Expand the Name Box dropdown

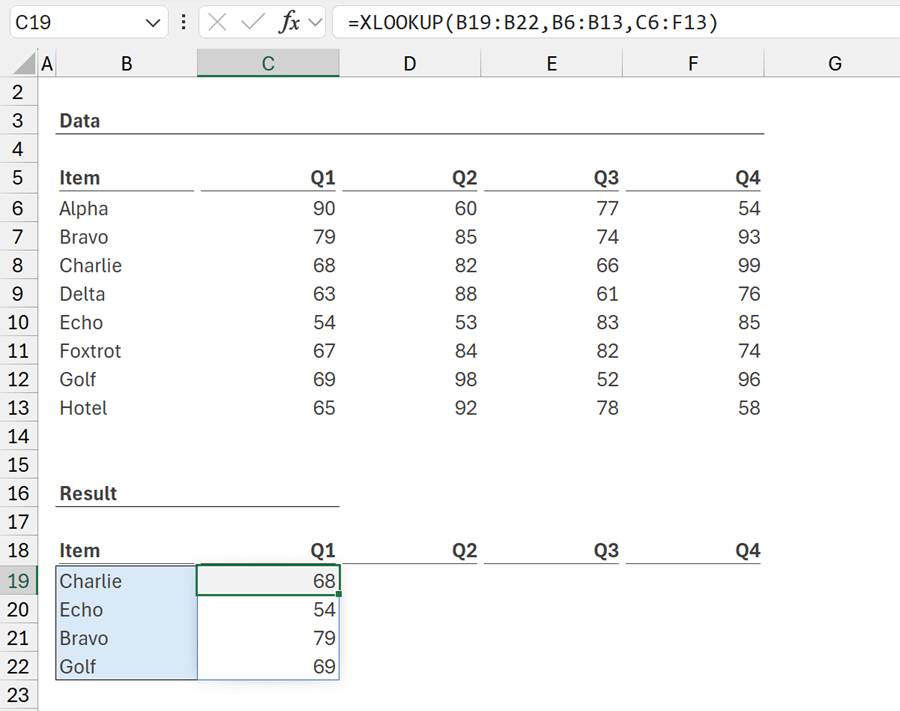click(153, 22)
